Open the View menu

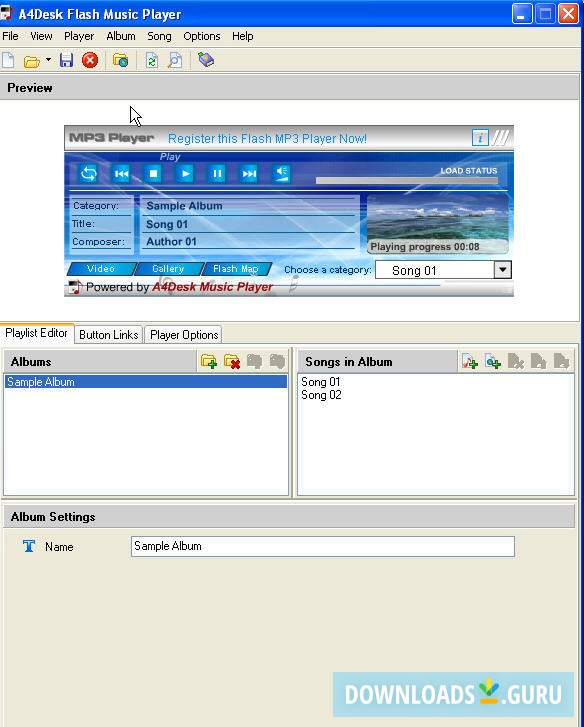tap(41, 36)
